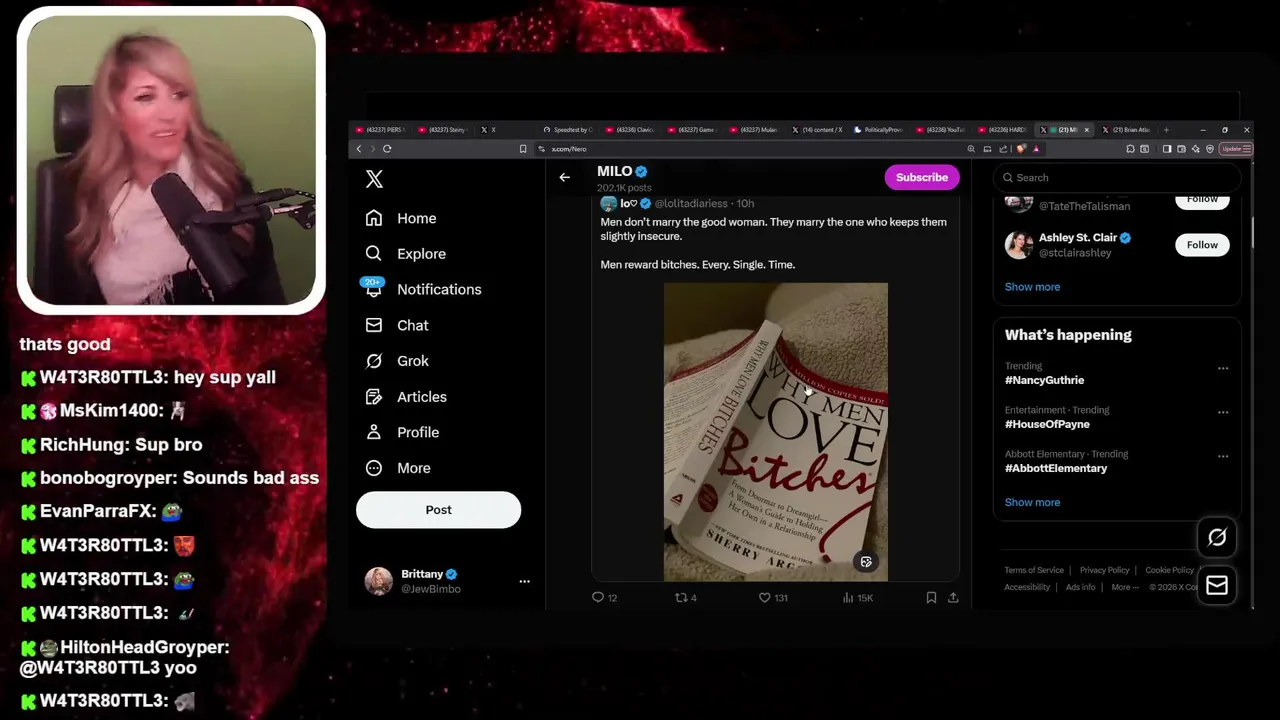Open the Grok floating button
The width and height of the screenshot is (1280, 720).
coord(1217,538)
